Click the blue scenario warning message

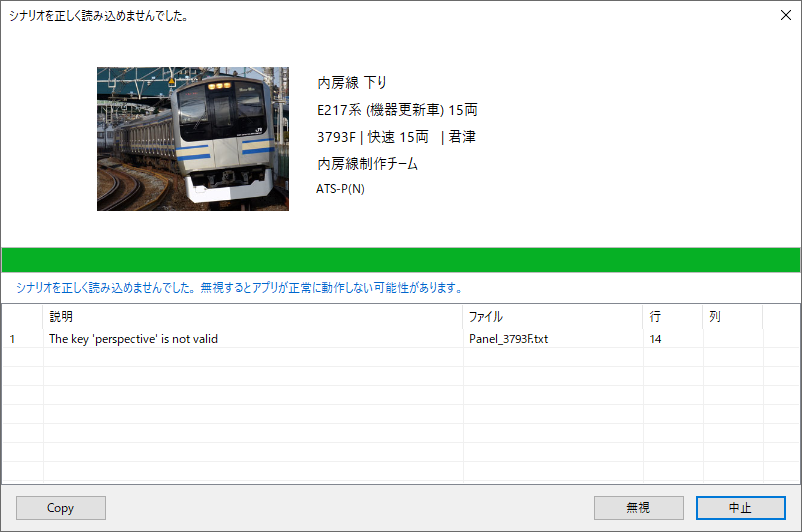pos(239,288)
